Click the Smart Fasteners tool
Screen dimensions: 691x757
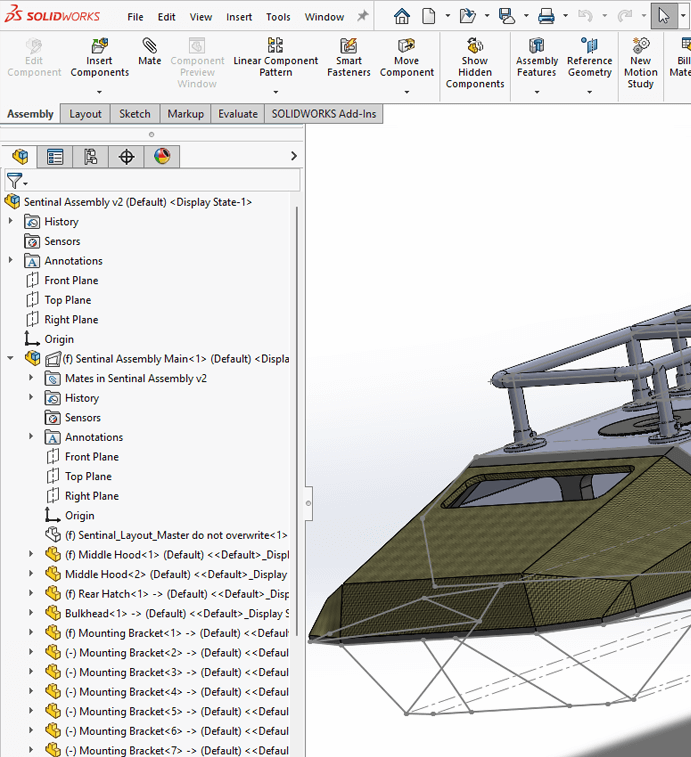pos(349,58)
